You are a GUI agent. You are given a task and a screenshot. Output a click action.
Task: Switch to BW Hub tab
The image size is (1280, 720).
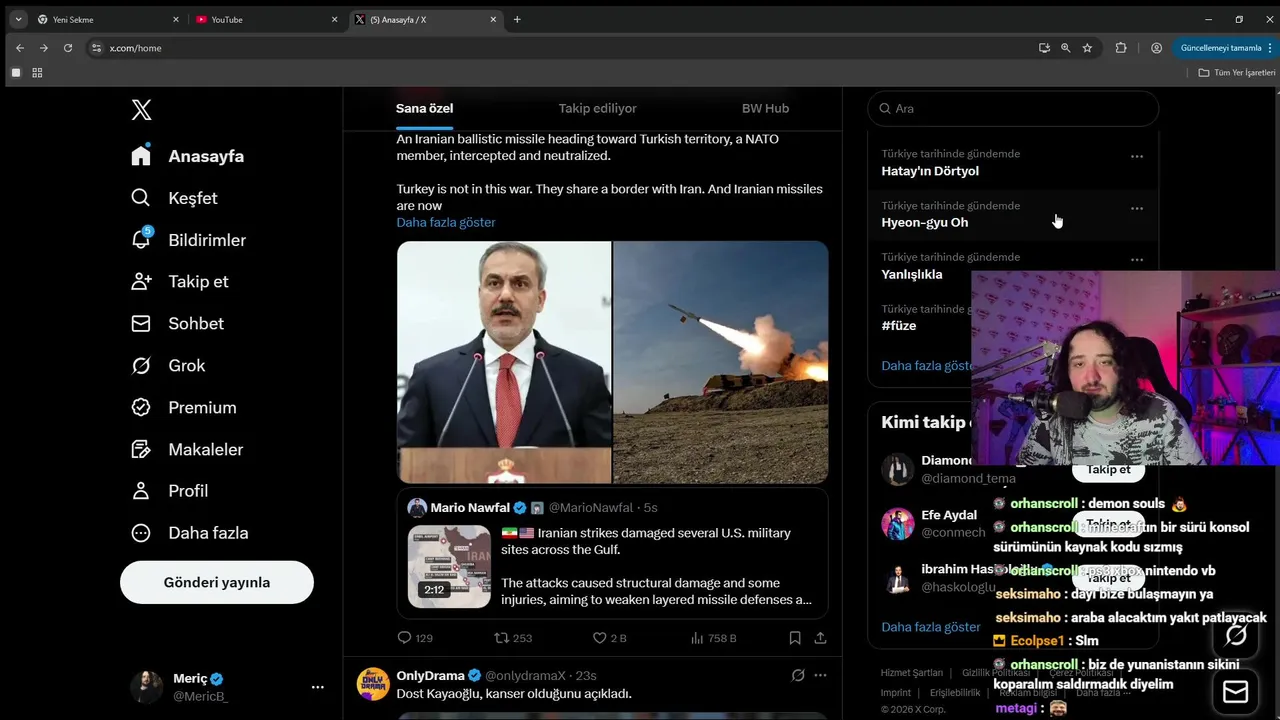point(765,108)
